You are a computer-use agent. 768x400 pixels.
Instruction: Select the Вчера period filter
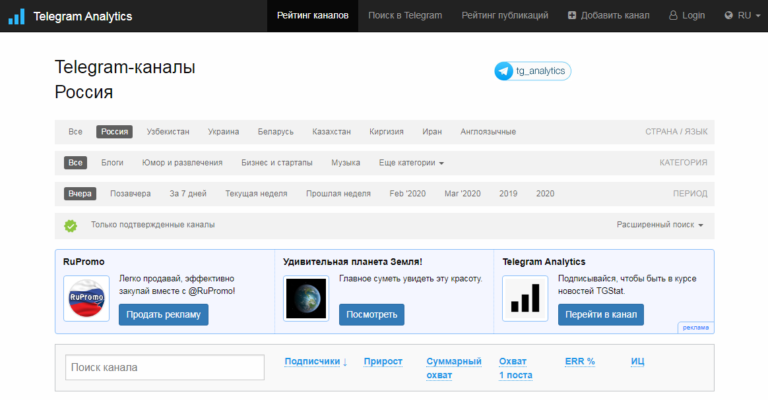point(80,193)
